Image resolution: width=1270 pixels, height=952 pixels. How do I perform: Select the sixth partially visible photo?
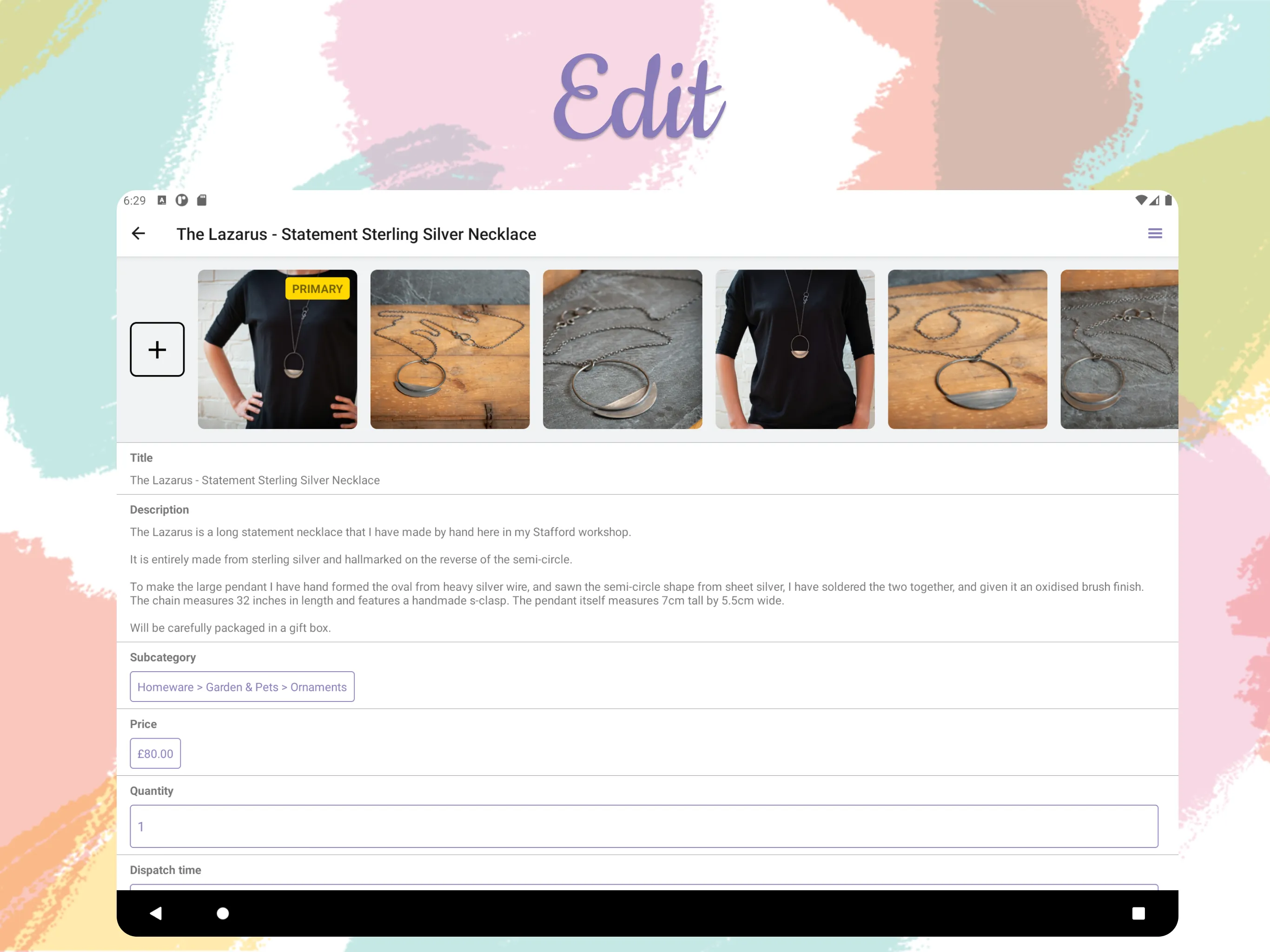coord(1119,349)
